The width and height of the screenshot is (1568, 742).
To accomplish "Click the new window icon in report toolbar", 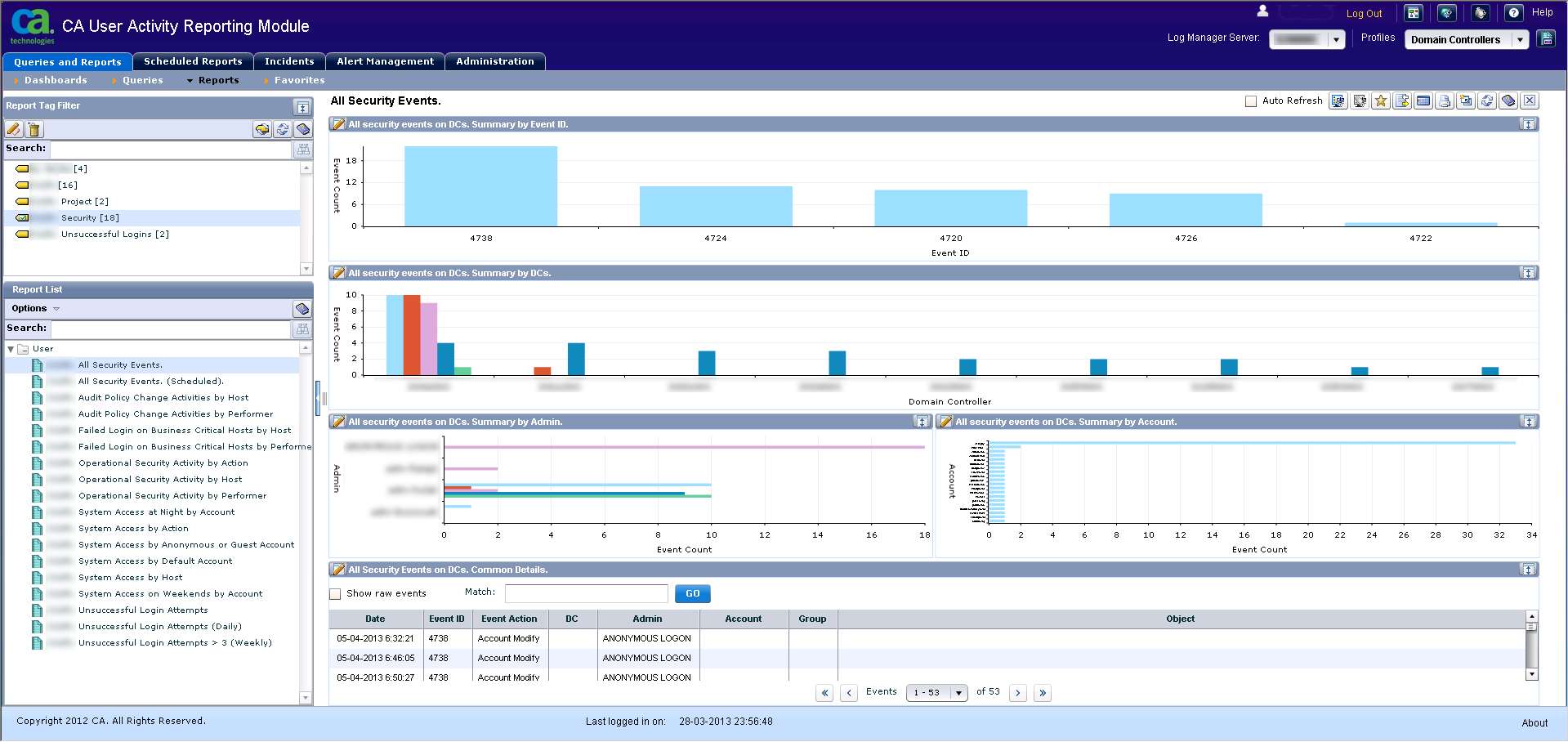I will click(1466, 101).
